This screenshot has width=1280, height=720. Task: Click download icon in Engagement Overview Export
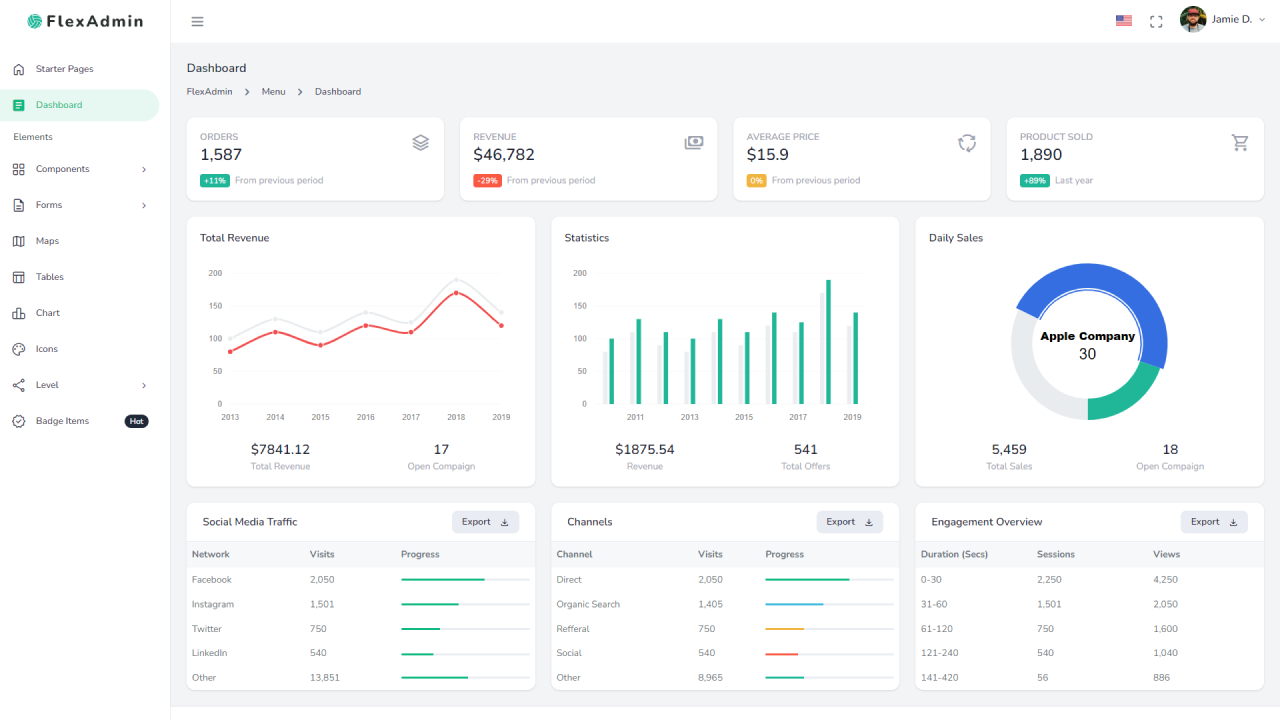pyautogui.click(x=1233, y=522)
